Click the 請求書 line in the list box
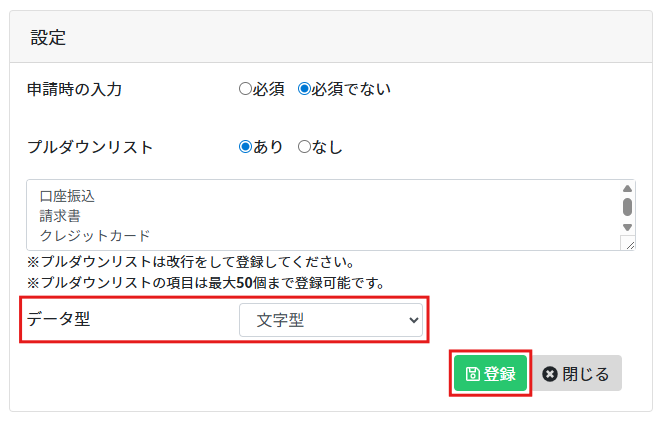 (x=60, y=216)
